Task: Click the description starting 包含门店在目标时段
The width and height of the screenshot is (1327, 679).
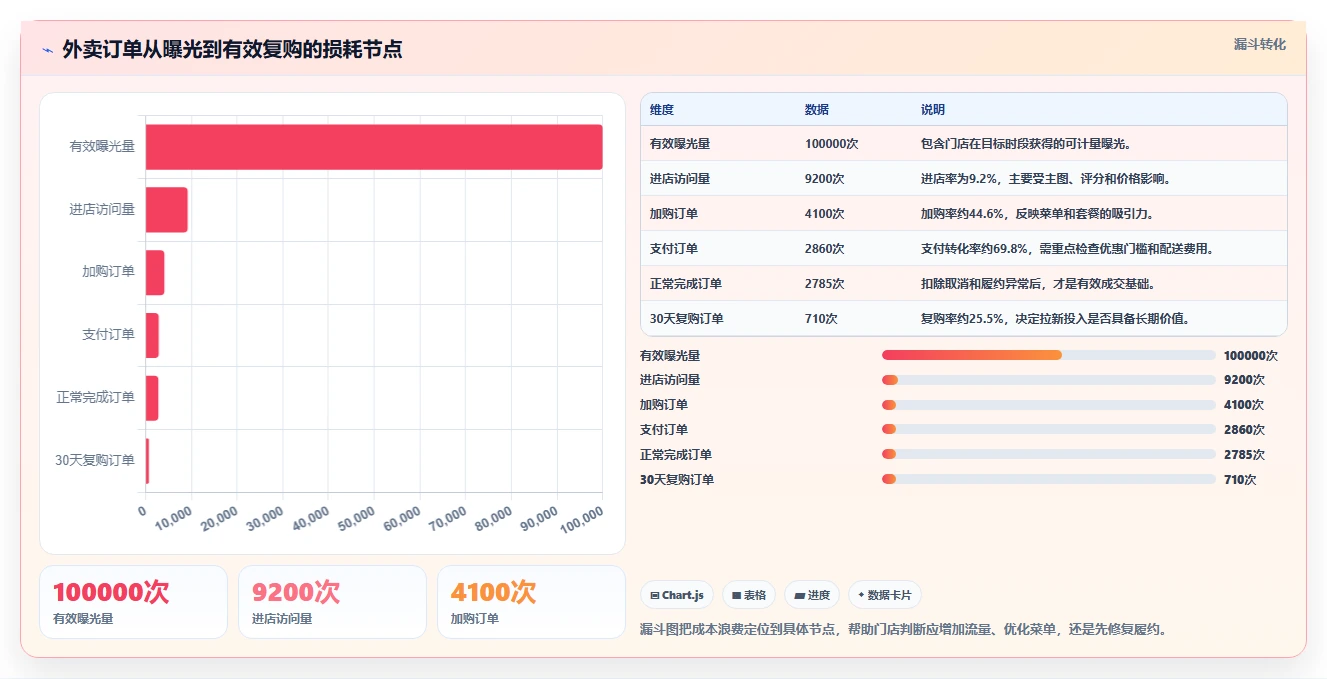Action: click(x=1026, y=144)
